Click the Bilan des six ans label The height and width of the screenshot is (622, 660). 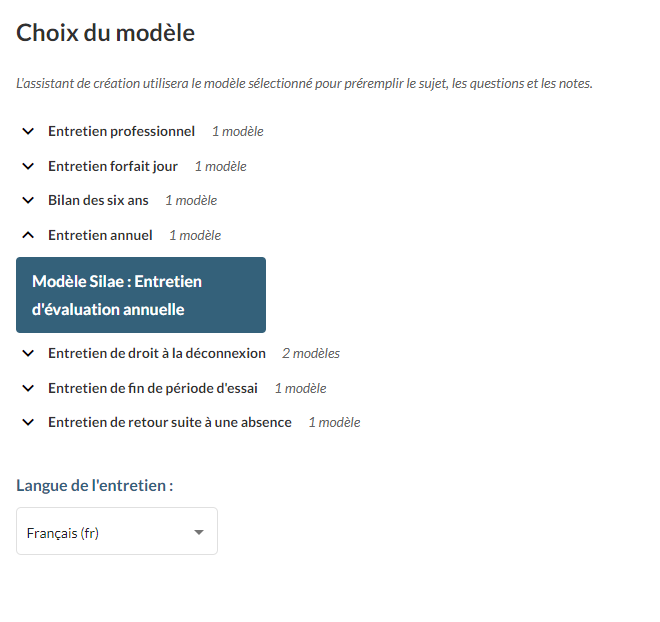pyautogui.click(x=98, y=200)
